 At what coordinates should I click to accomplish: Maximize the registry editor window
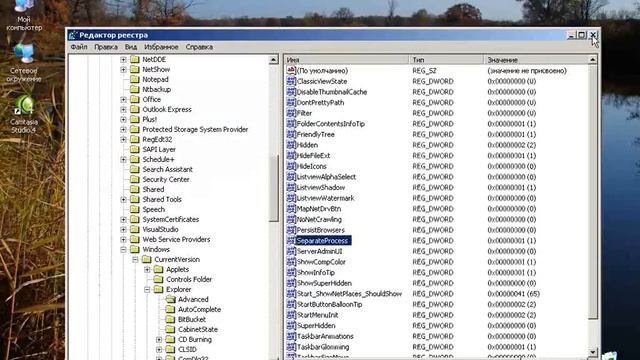582,36
